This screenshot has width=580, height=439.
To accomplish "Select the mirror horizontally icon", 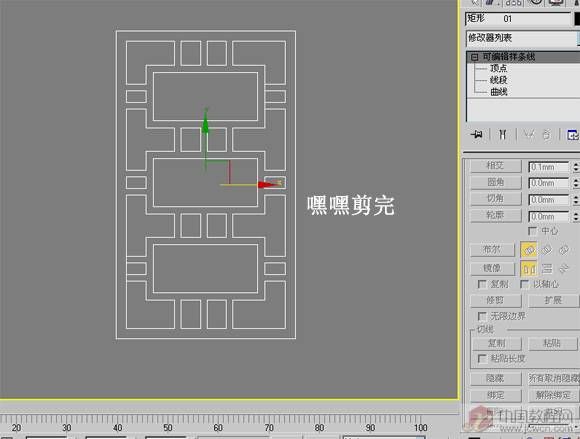I will point(529,269).
